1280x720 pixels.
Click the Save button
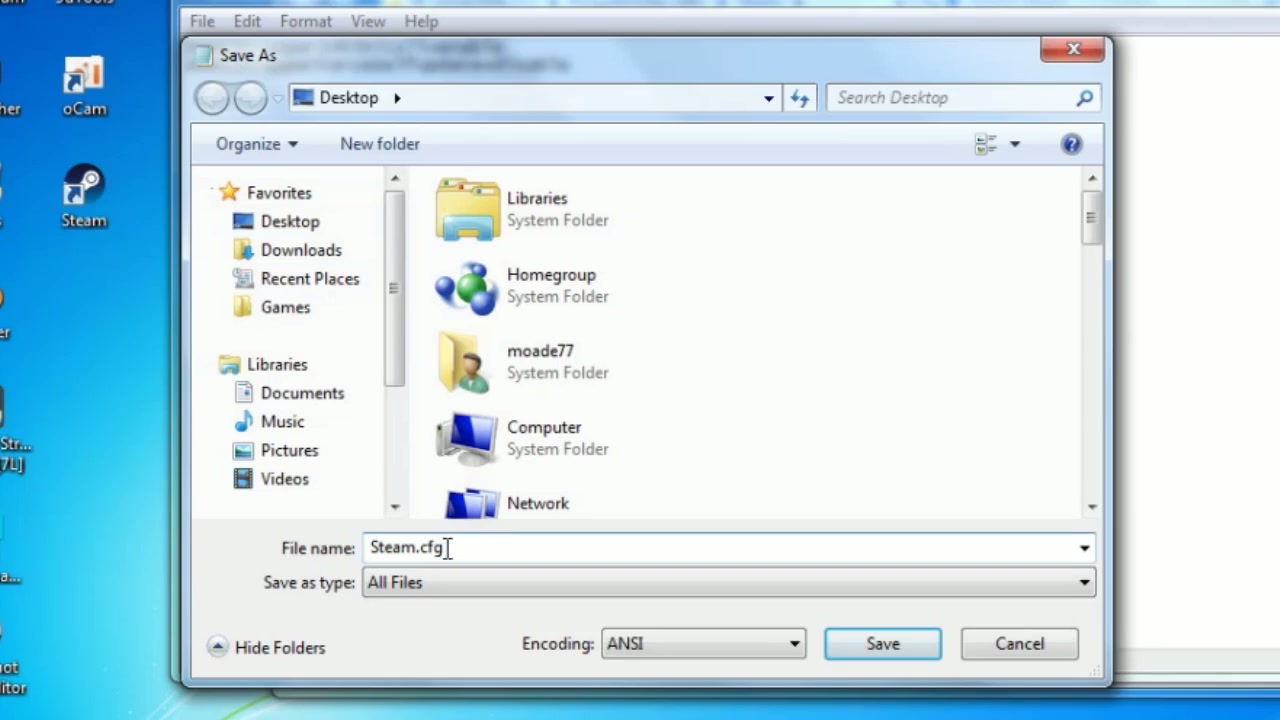[x=882, y=643]
